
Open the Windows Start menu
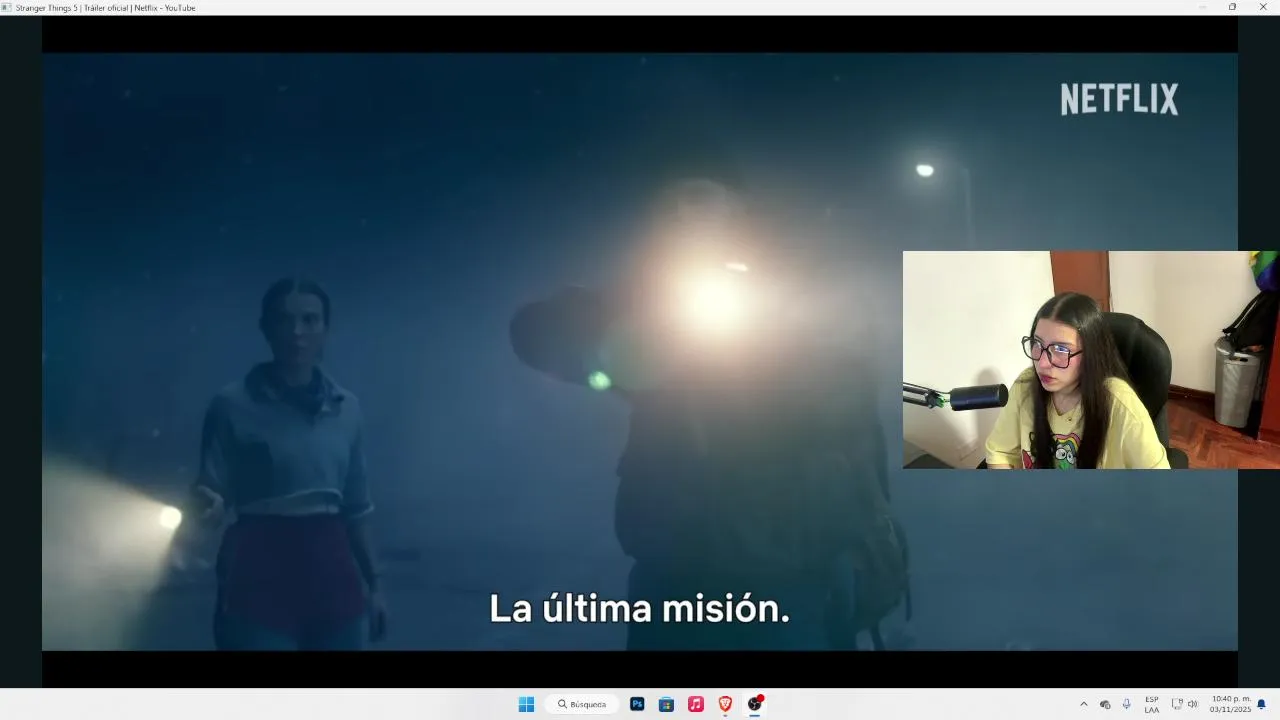(x=526, y=704)
